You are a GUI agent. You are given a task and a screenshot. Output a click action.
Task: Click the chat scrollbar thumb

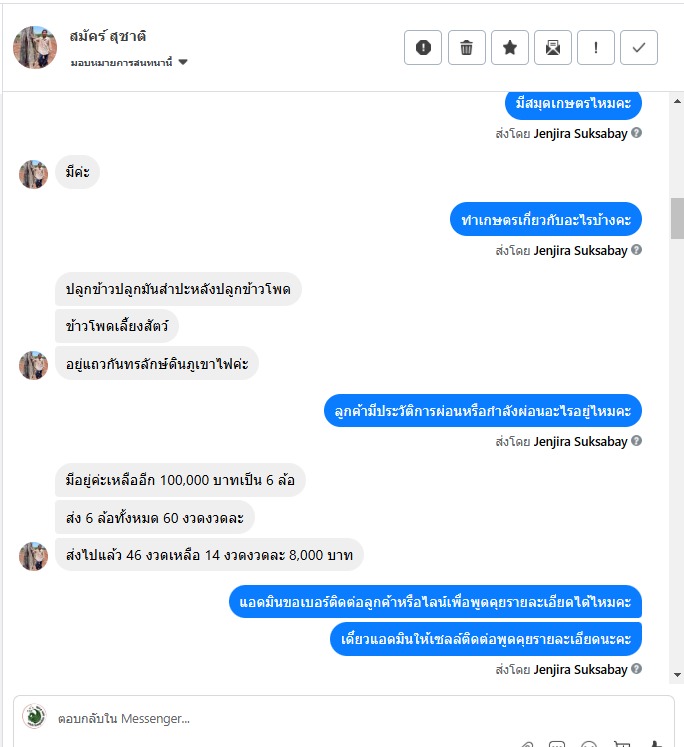coord(677,218)
